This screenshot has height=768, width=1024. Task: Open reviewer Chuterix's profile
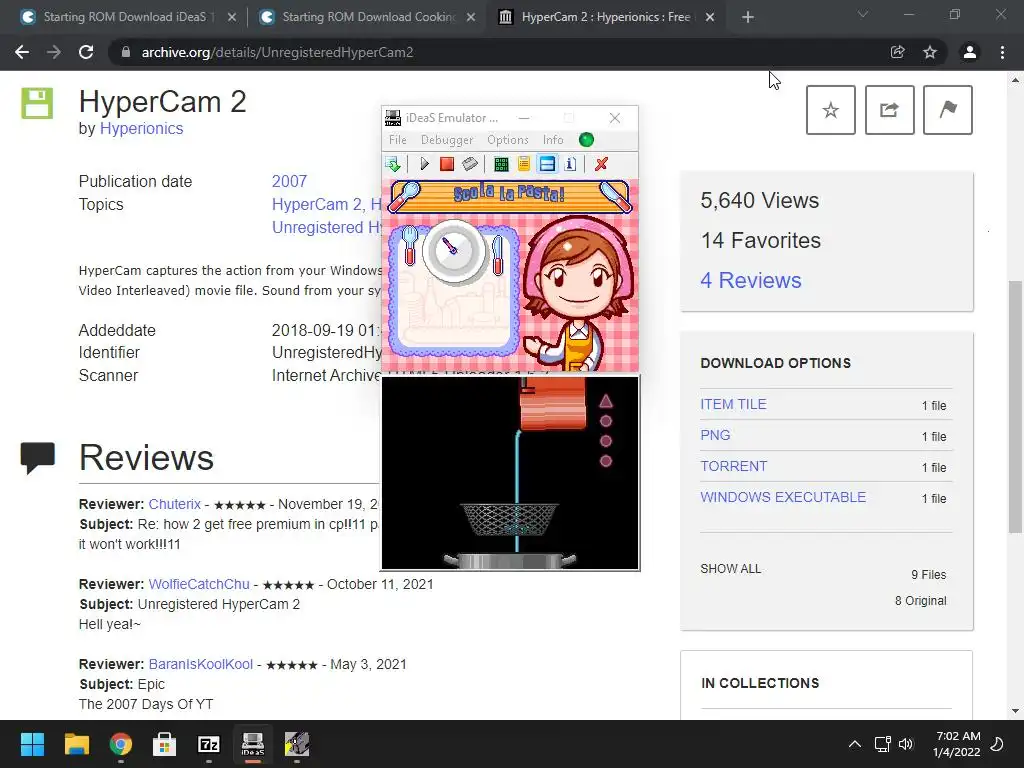pyautogui.click(x=174, y=504)
